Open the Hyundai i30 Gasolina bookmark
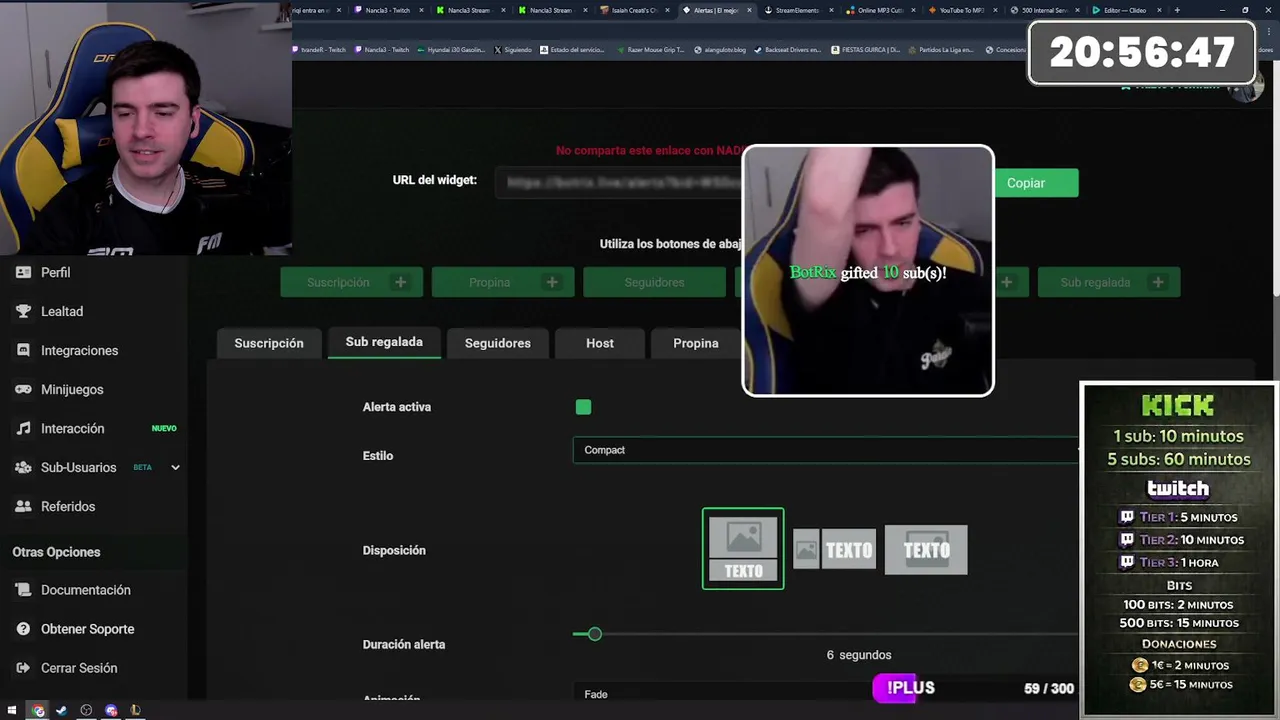The height and width of the screenshot is (720, 1280). click(450, 49)
